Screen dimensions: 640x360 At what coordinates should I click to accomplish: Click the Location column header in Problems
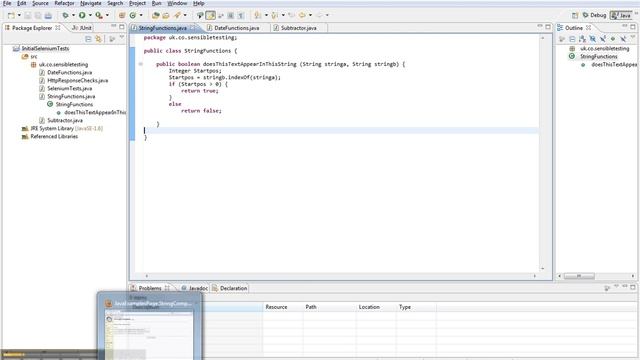376,307
